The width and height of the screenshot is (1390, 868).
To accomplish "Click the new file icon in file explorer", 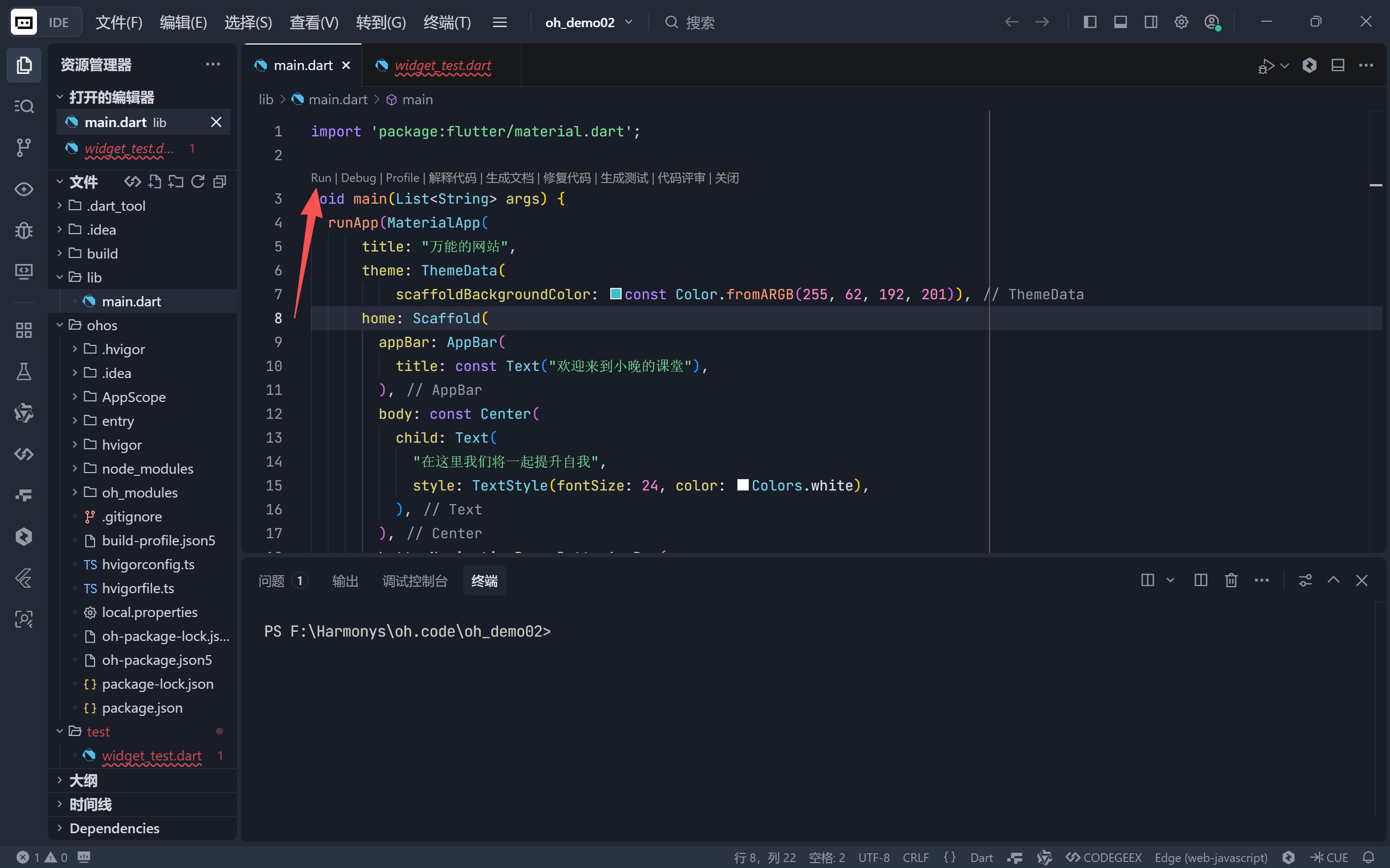I will pyautogui.click(x=154, y=182).
